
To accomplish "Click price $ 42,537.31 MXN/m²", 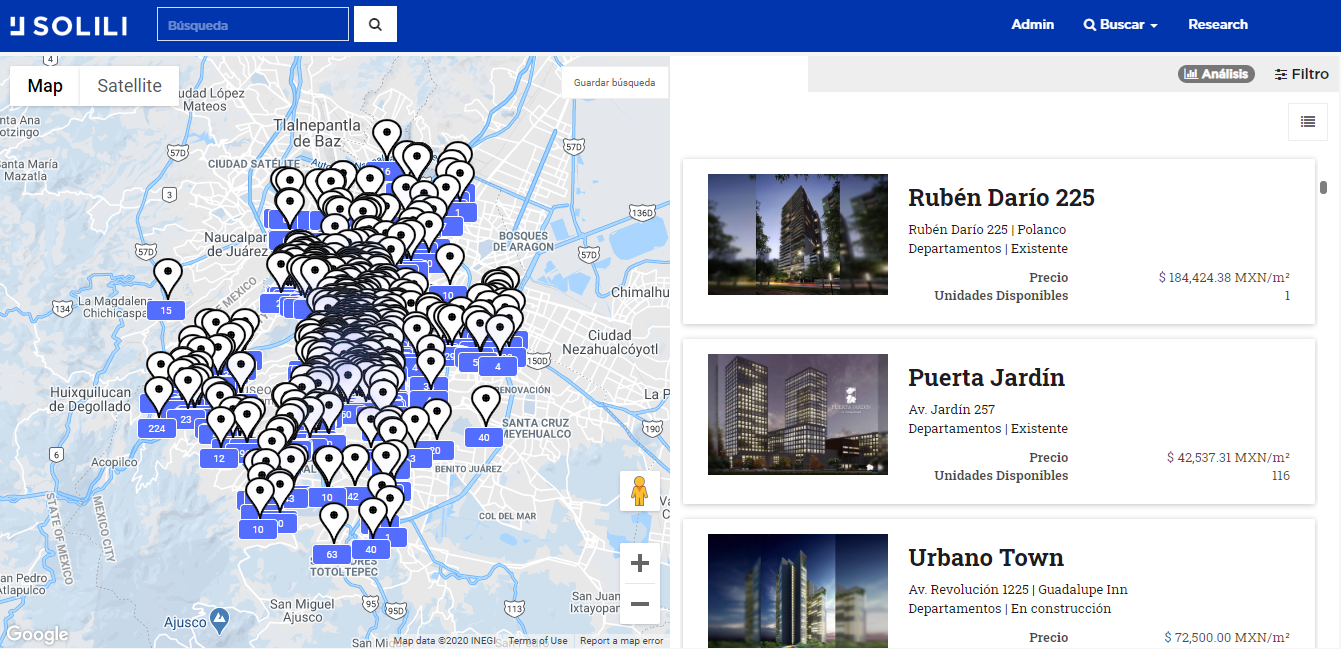I will click(x=1228, y=457).
